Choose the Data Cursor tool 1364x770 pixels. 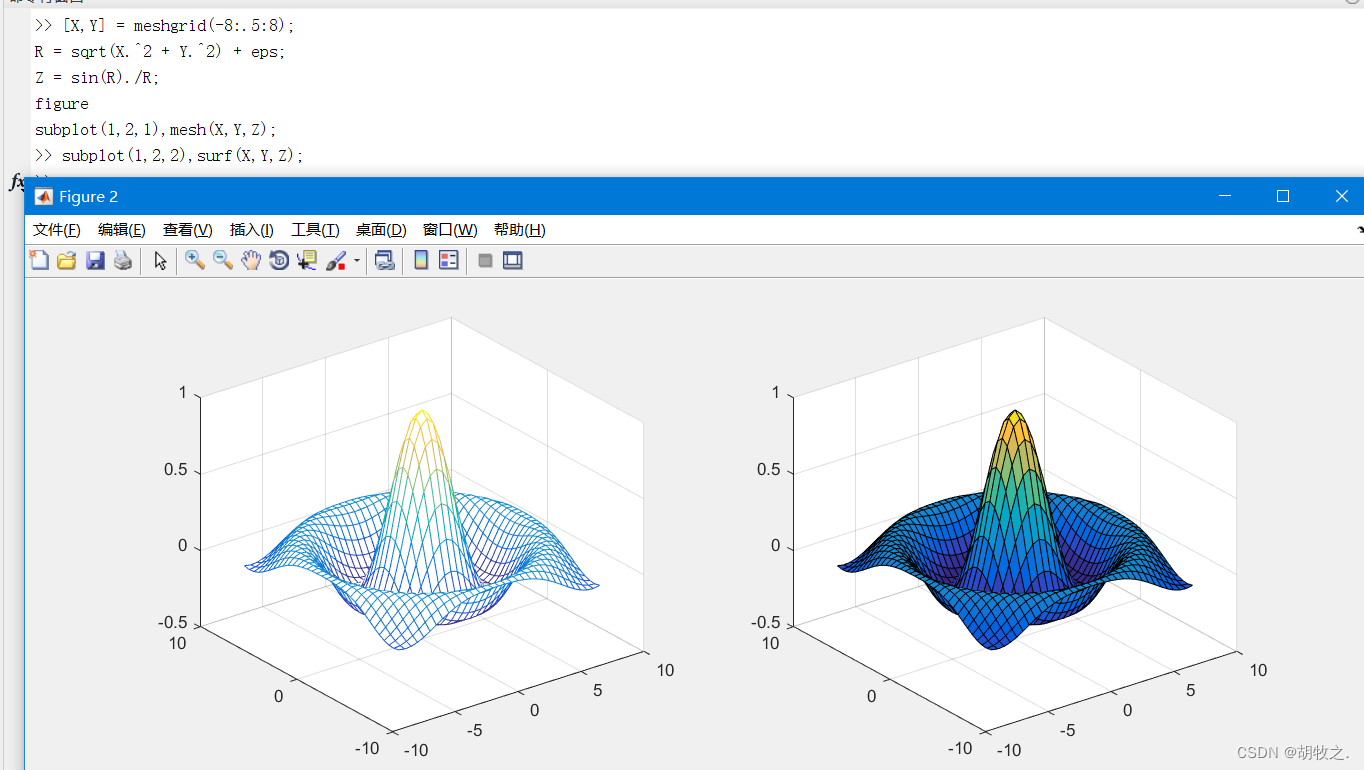click(x=307, y=261)
